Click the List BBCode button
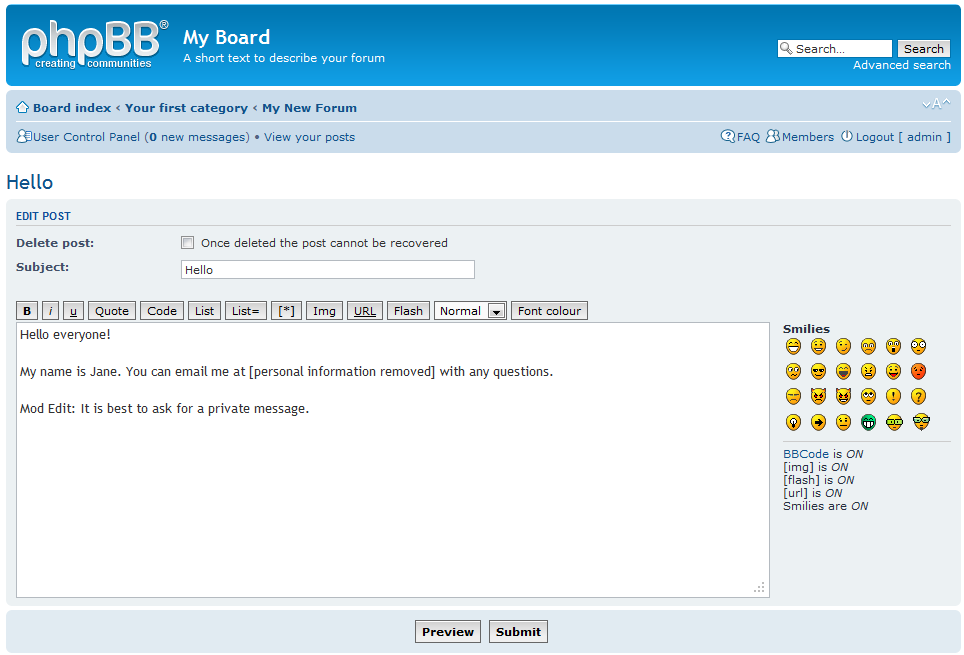964x655 pixels. [205, 311]
